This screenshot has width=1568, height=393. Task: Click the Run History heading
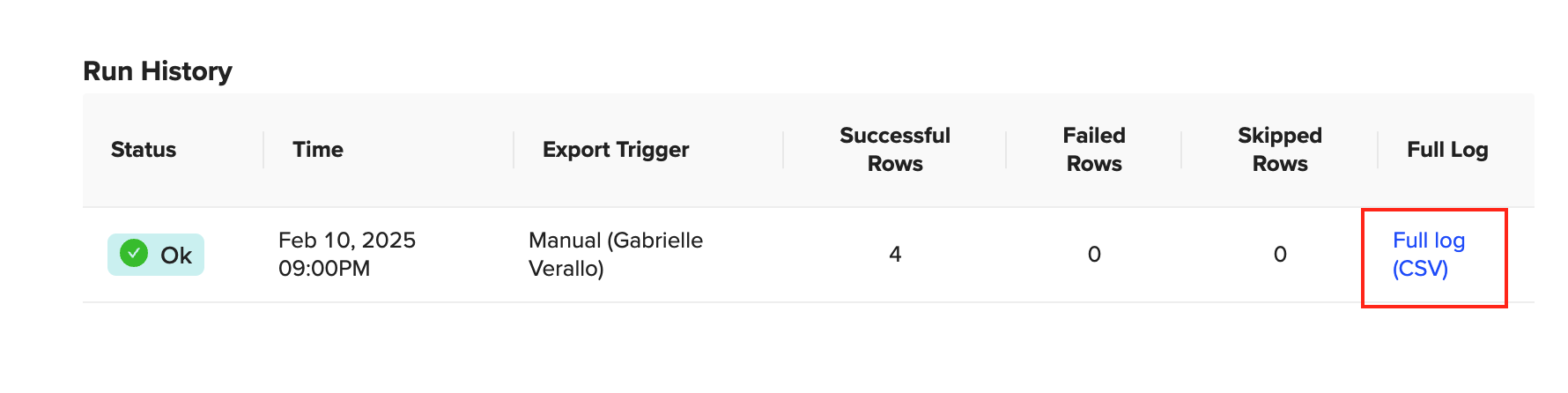158,71
